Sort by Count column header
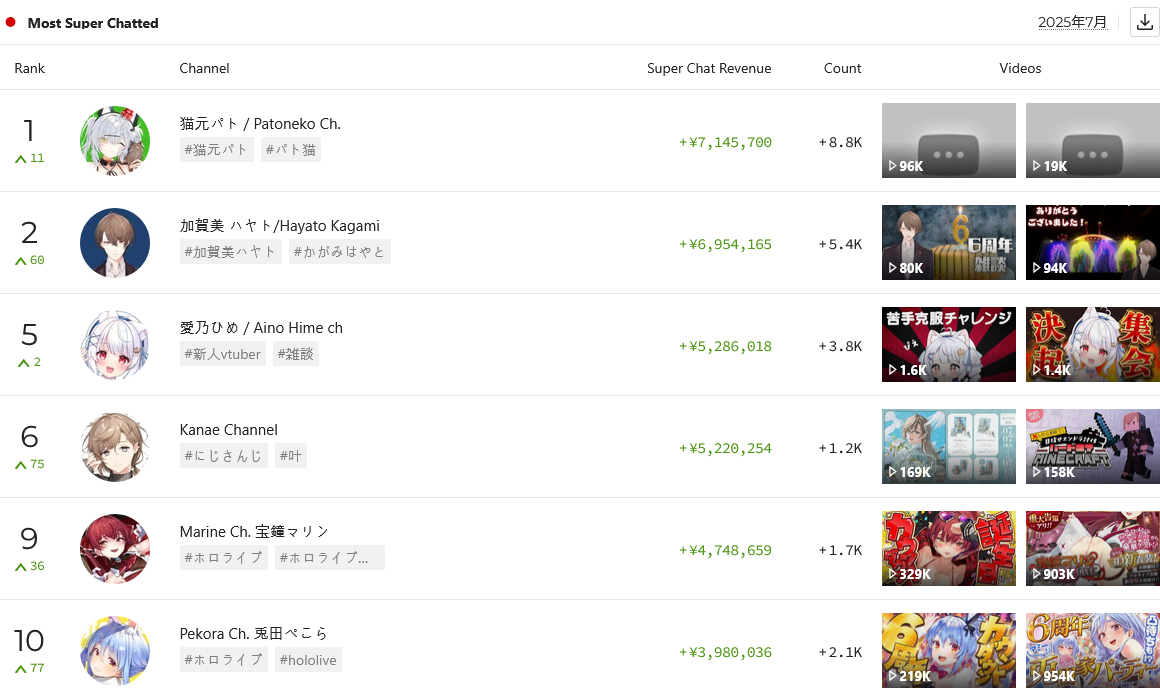Viewport: 1160px width, 697px height. [842, 68]
